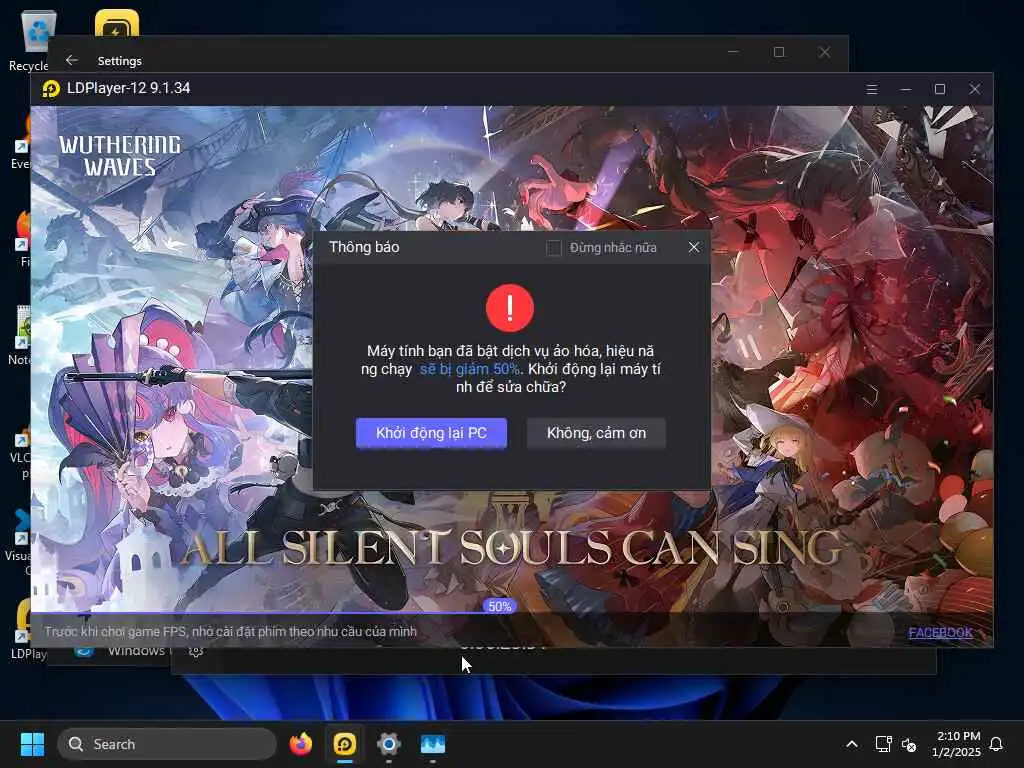Viewport: 1024px width, 768px height.
Task: Maximize the LDPlayer window
Action: click(x=940, y=89)
